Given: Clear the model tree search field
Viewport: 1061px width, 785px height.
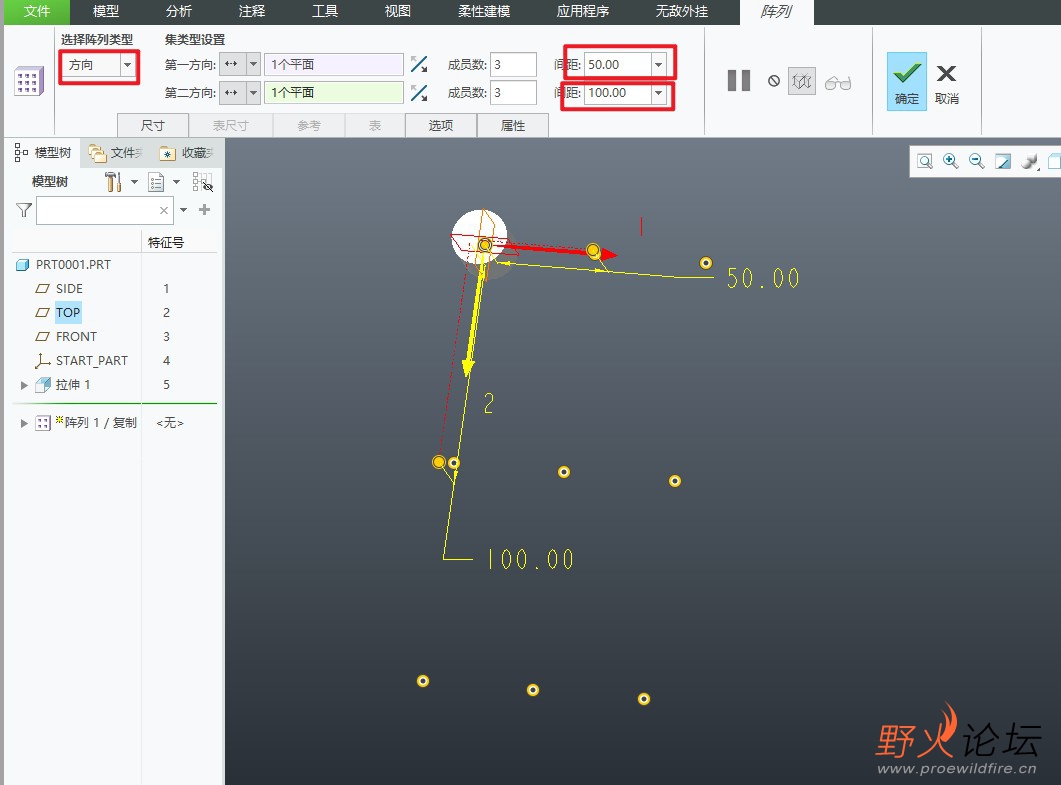Looking at the screenshot, I should click(164, 210).
